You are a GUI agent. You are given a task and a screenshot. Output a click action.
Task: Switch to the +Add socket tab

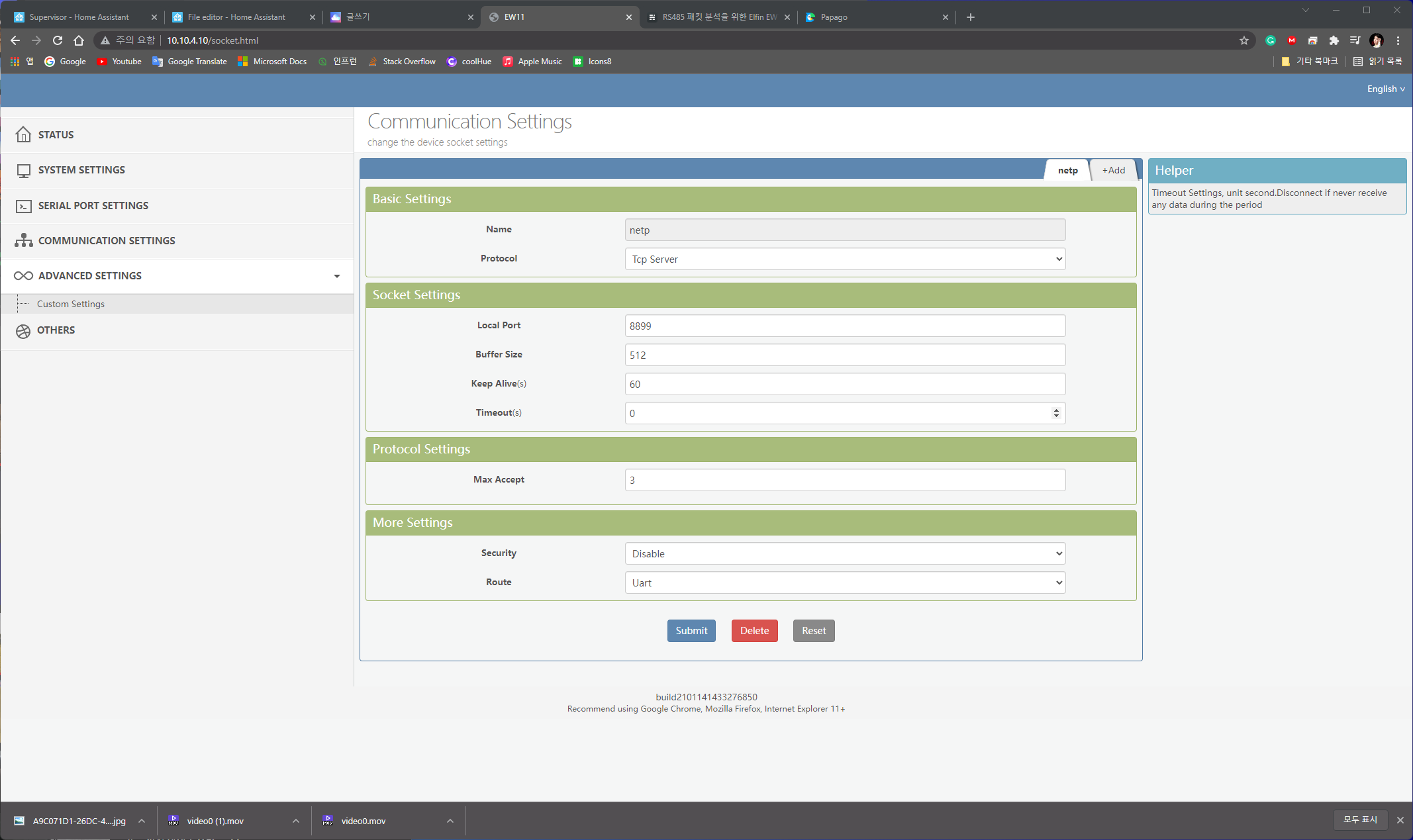tap(1113, 171)
